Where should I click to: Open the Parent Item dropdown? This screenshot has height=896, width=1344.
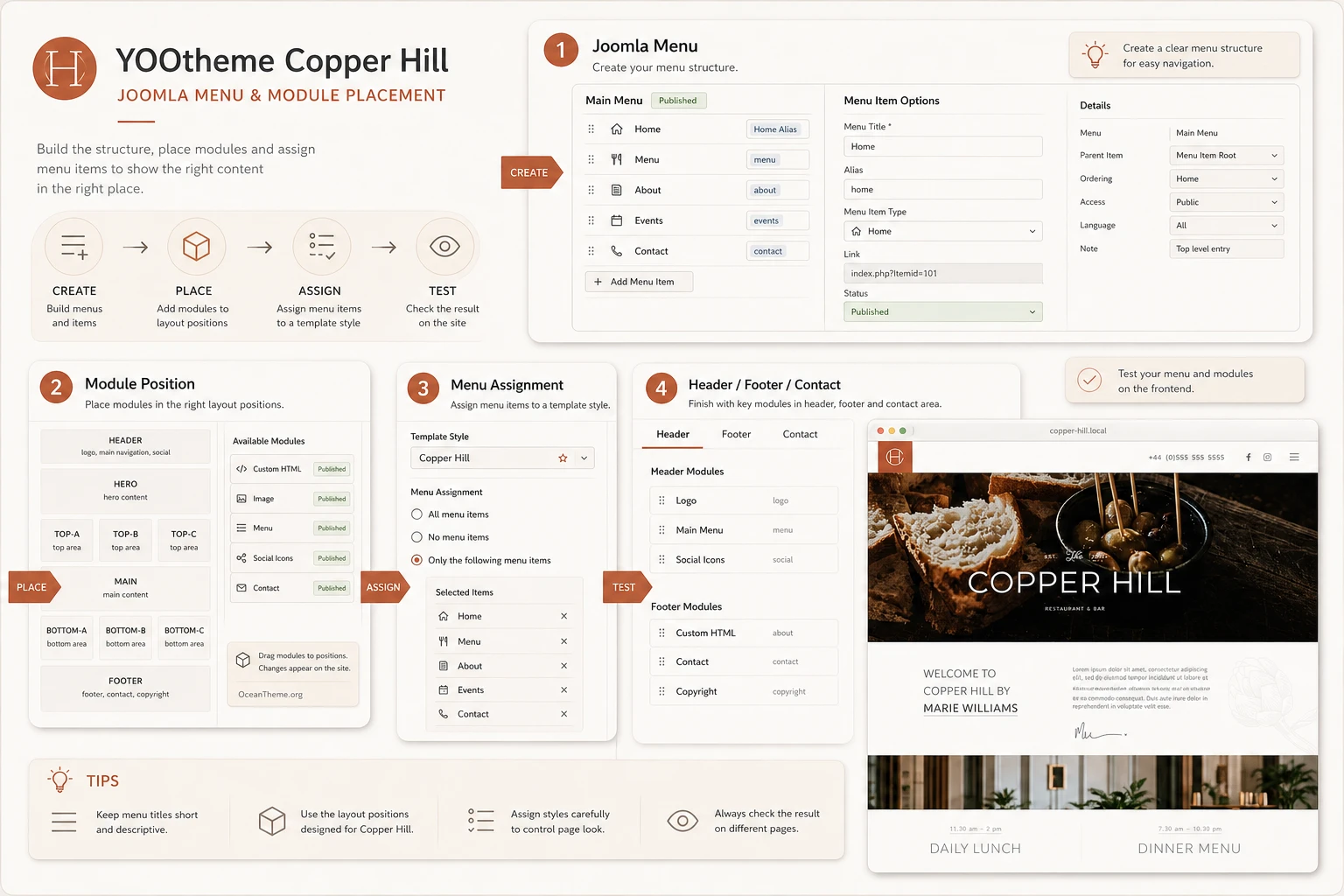[x=1226, y=156]
